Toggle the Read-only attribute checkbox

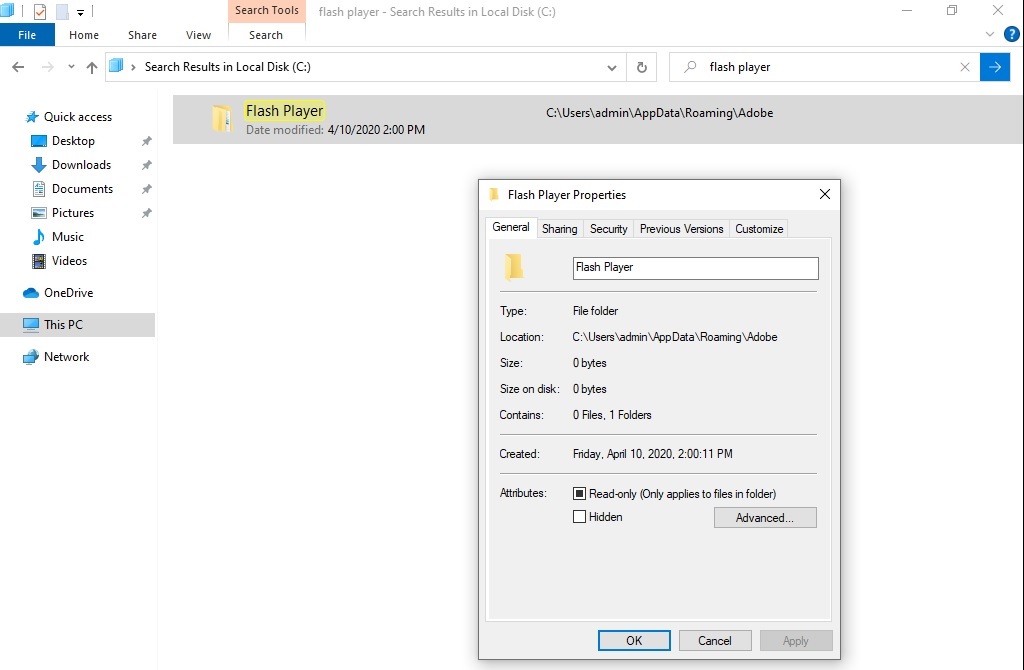click(x=579, y=494)
